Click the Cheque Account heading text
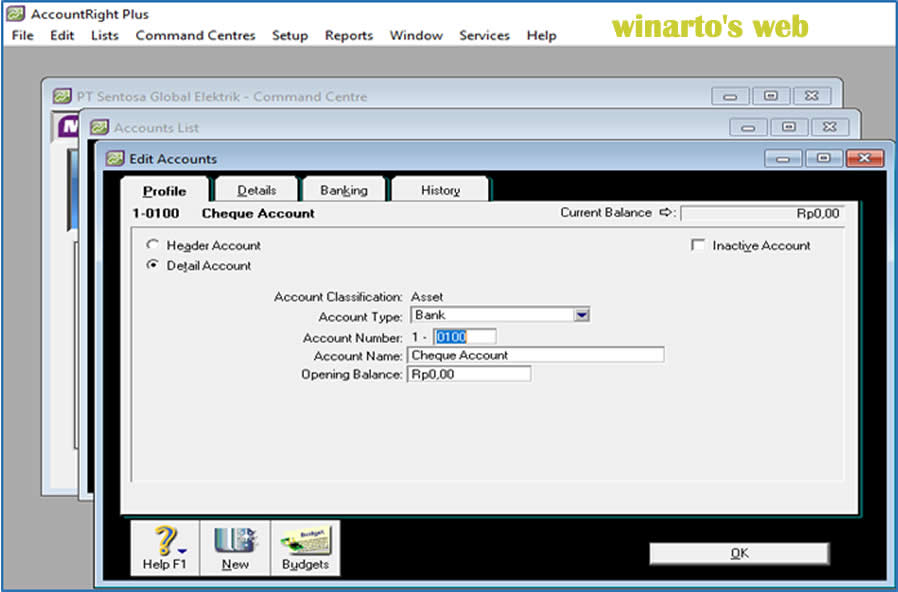Image resolution: width=898 pixels, height=592 pixels. tap(258, 213)
